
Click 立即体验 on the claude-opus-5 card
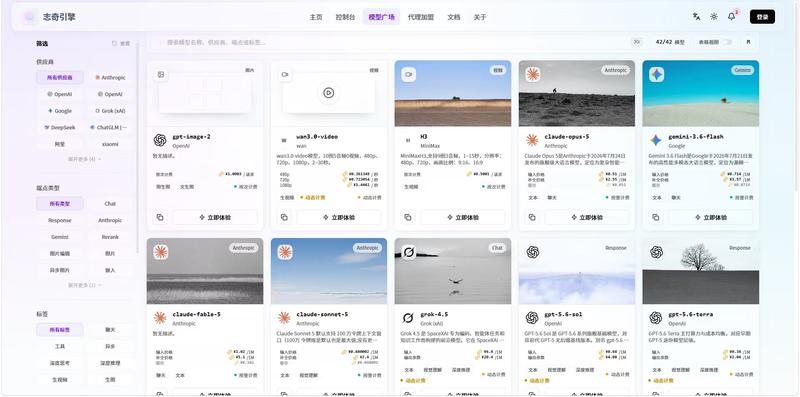pyautogui.click(x=587, y=217)
